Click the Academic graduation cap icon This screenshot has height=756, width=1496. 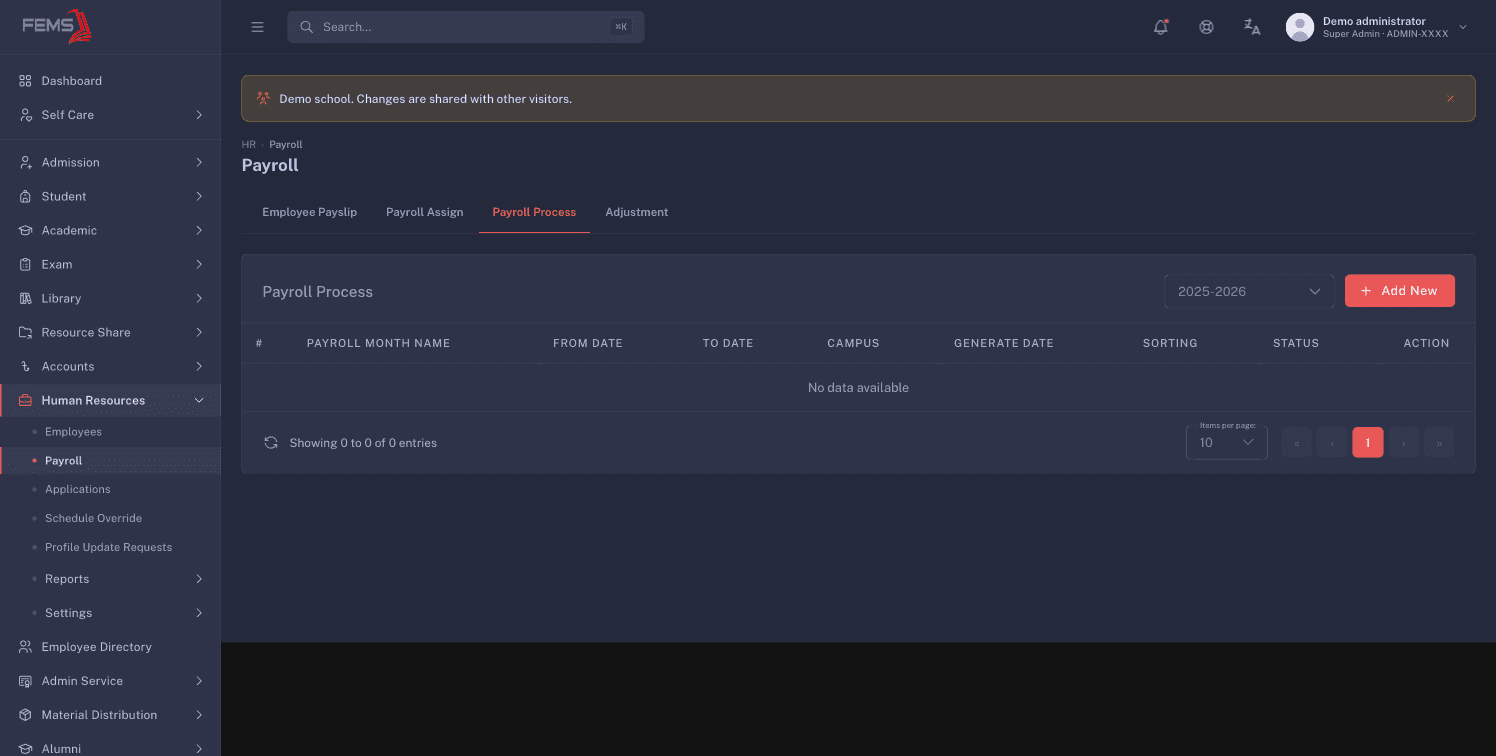26,231
